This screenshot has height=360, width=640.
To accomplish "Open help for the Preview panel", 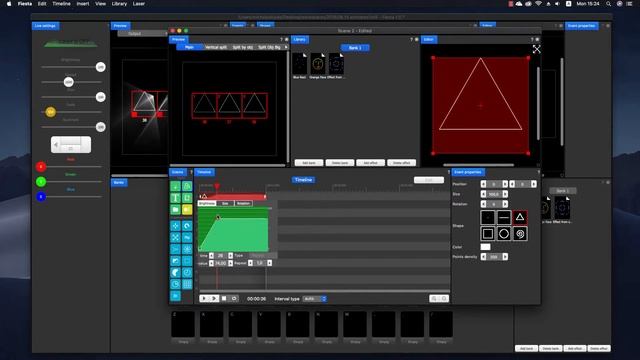I will coord(281,39).
